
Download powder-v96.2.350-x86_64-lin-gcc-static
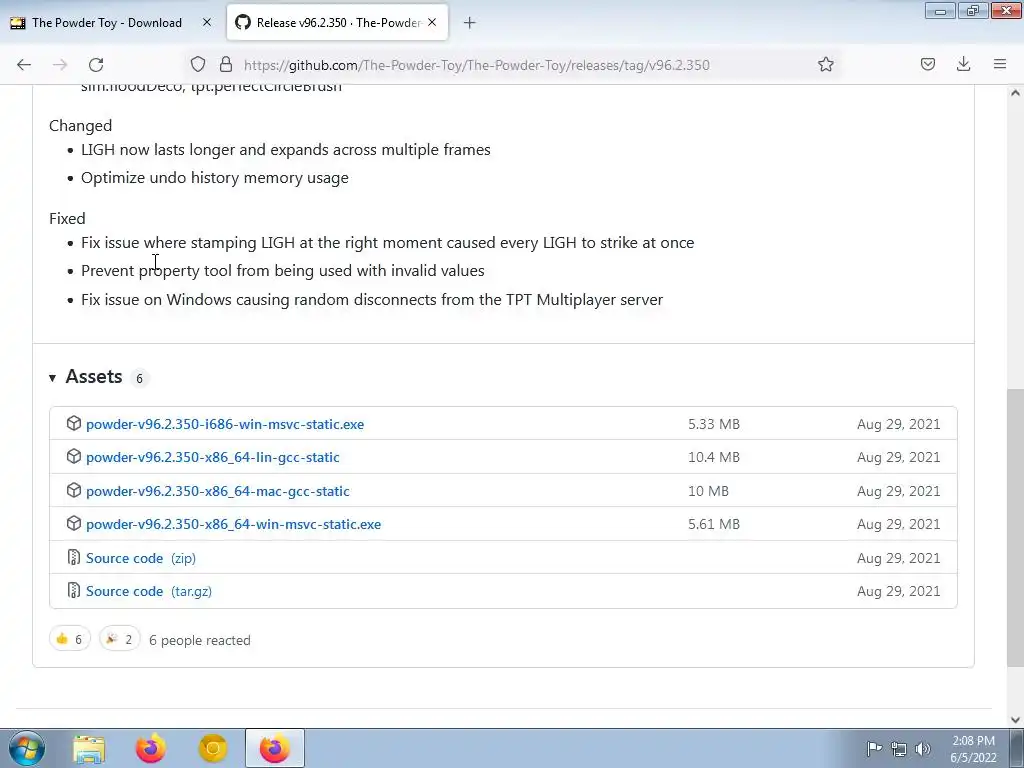(x=212, y=457)
